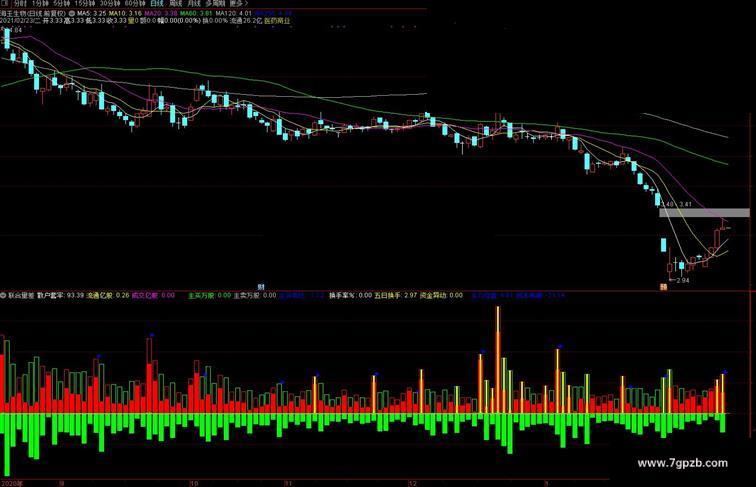
Task: Click the small square icon at top-left
Action: click(x=5, y=3)
